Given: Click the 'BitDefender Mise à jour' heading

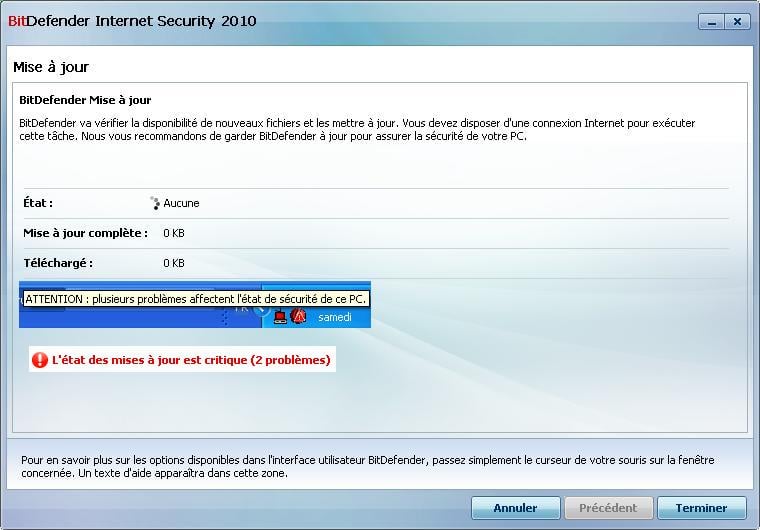Looking at the screenshot, I should [85, 100].
